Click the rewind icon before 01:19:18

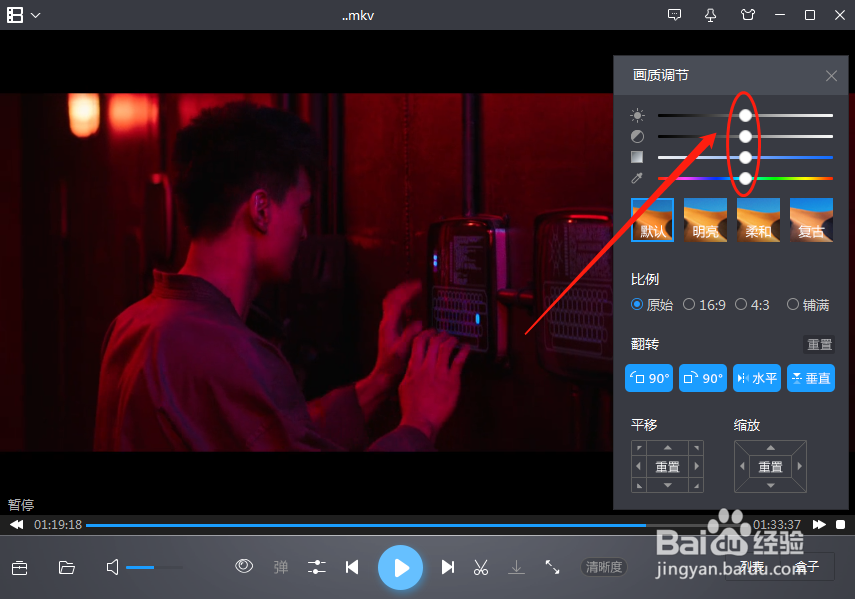(17, 525)
